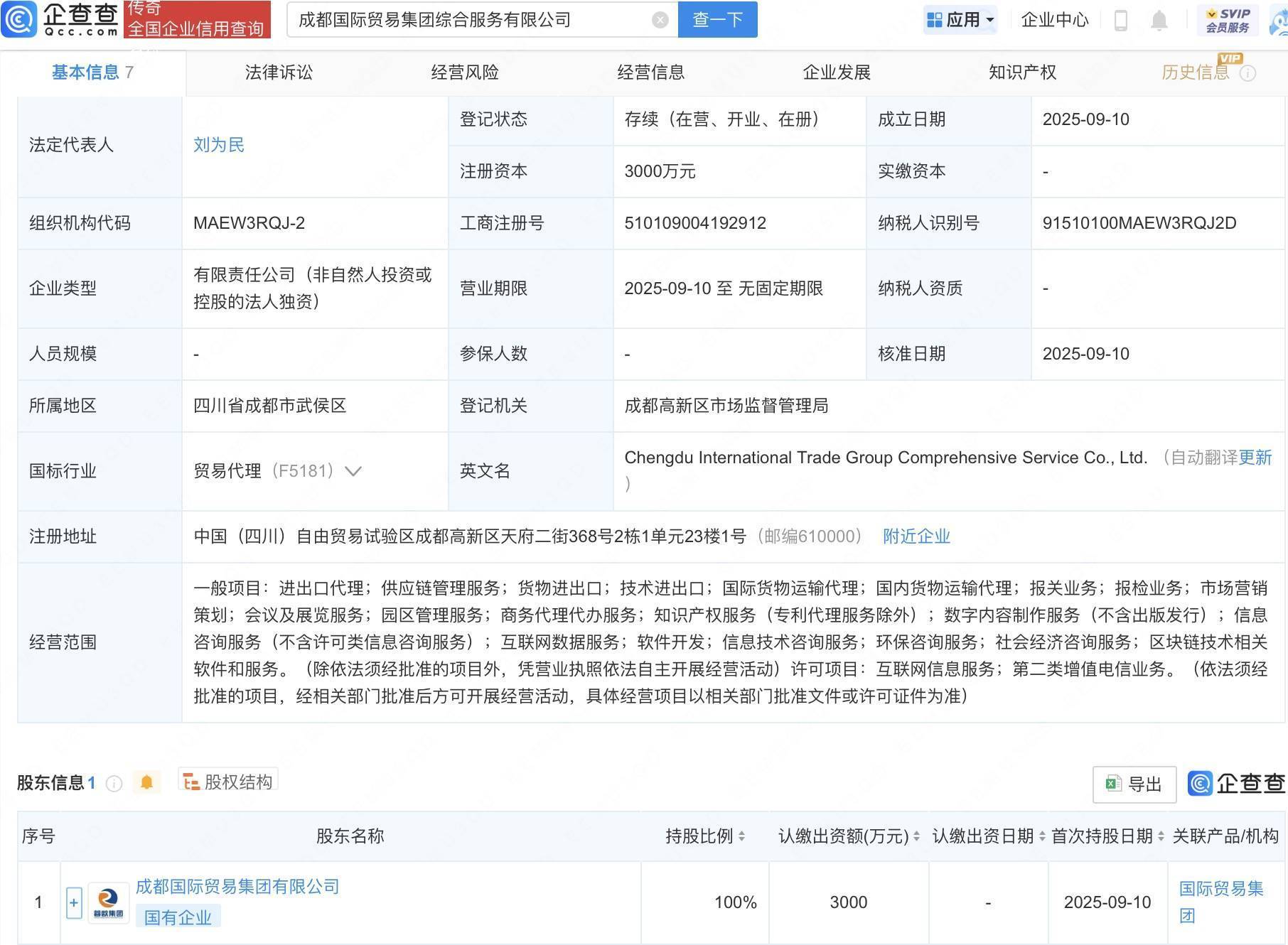Image resolution: width=1288 pixels, height=945 pixels.
Task: Select taxpayer ID 91510100MAEW3RQJ2D text
Action: pyautogui.click(x=1139, y=223)
